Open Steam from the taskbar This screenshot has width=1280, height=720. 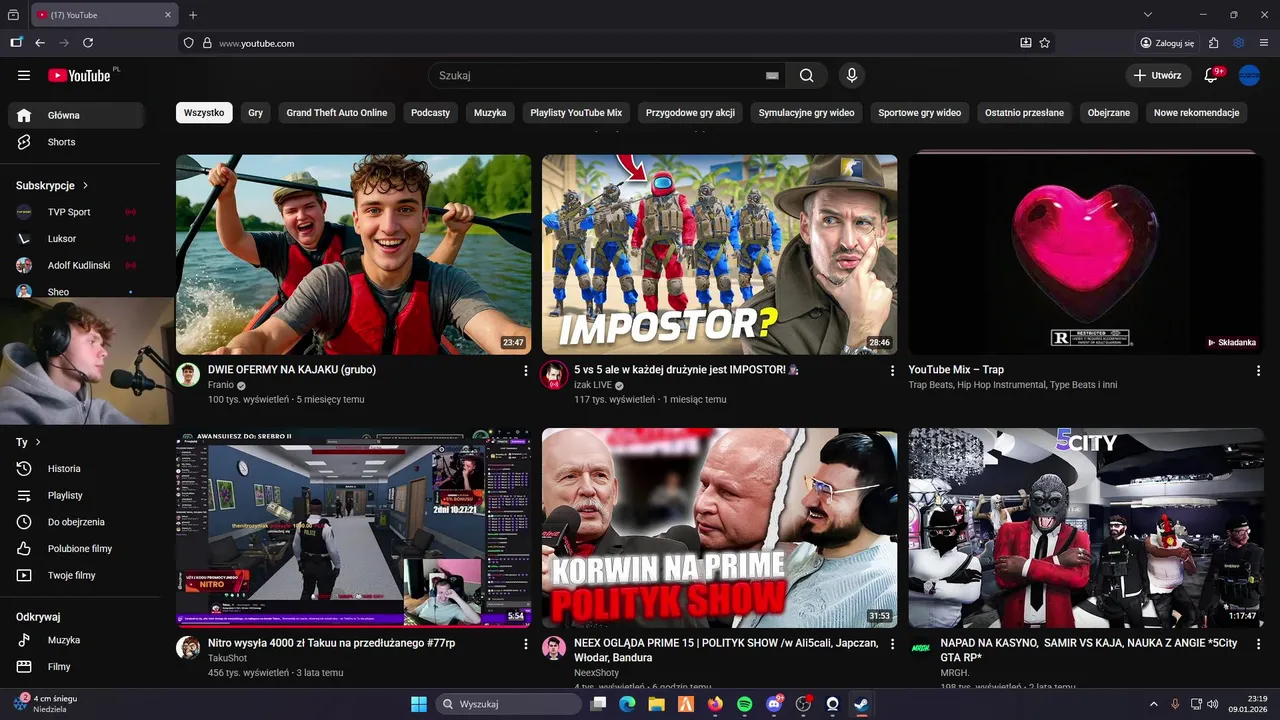click(861, 704)
